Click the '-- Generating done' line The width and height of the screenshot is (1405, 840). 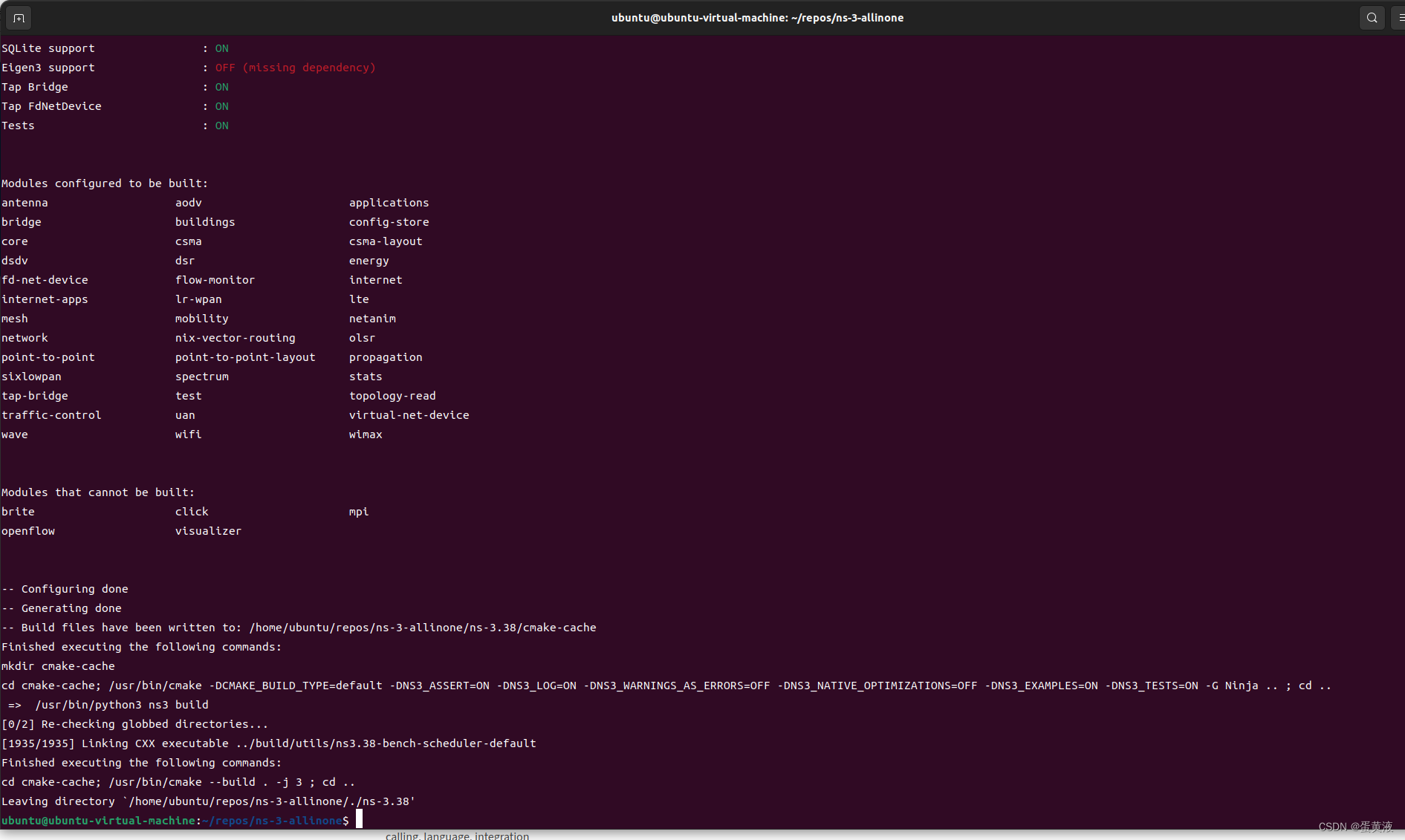[x=62, y=608]
